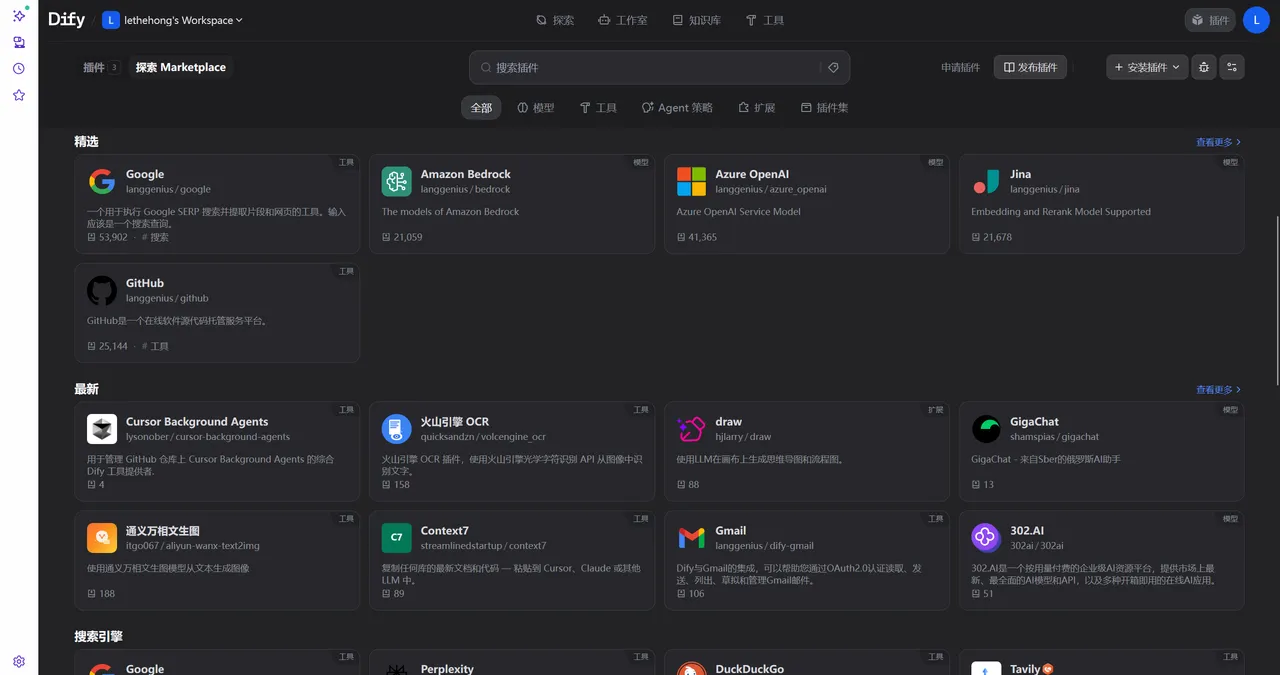Viewport: 1280px width, 675px height.
Task: Open the GigaChat plugin icon
Action: point(986,428)
